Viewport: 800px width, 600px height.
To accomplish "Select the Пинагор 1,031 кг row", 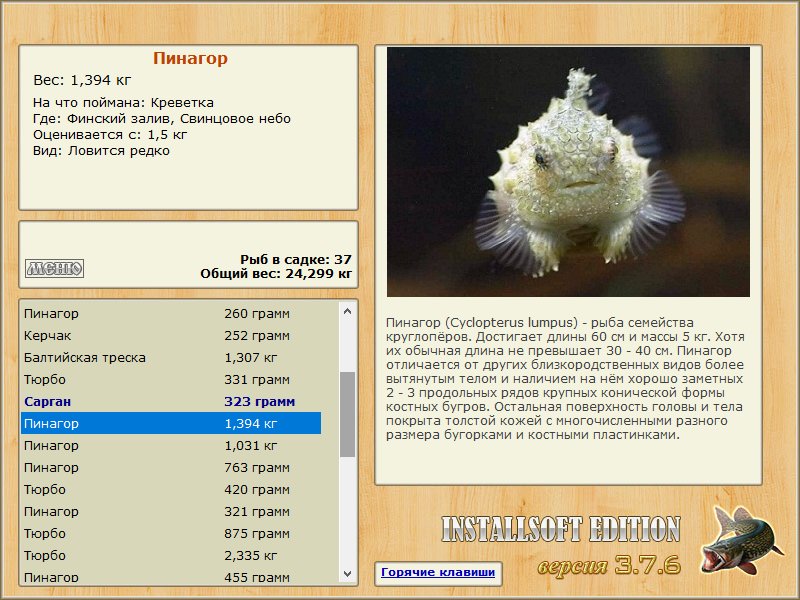I will coord(171,445).
